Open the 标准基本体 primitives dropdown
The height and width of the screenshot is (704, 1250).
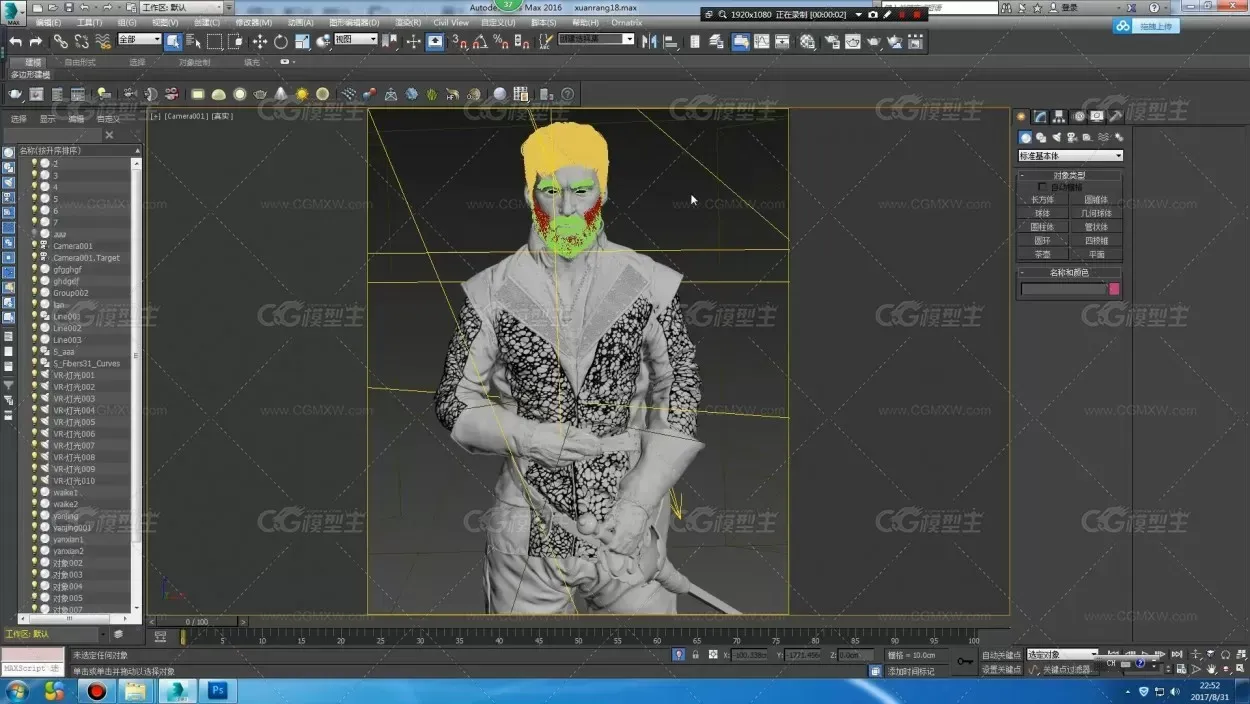tap(1071, 156)
